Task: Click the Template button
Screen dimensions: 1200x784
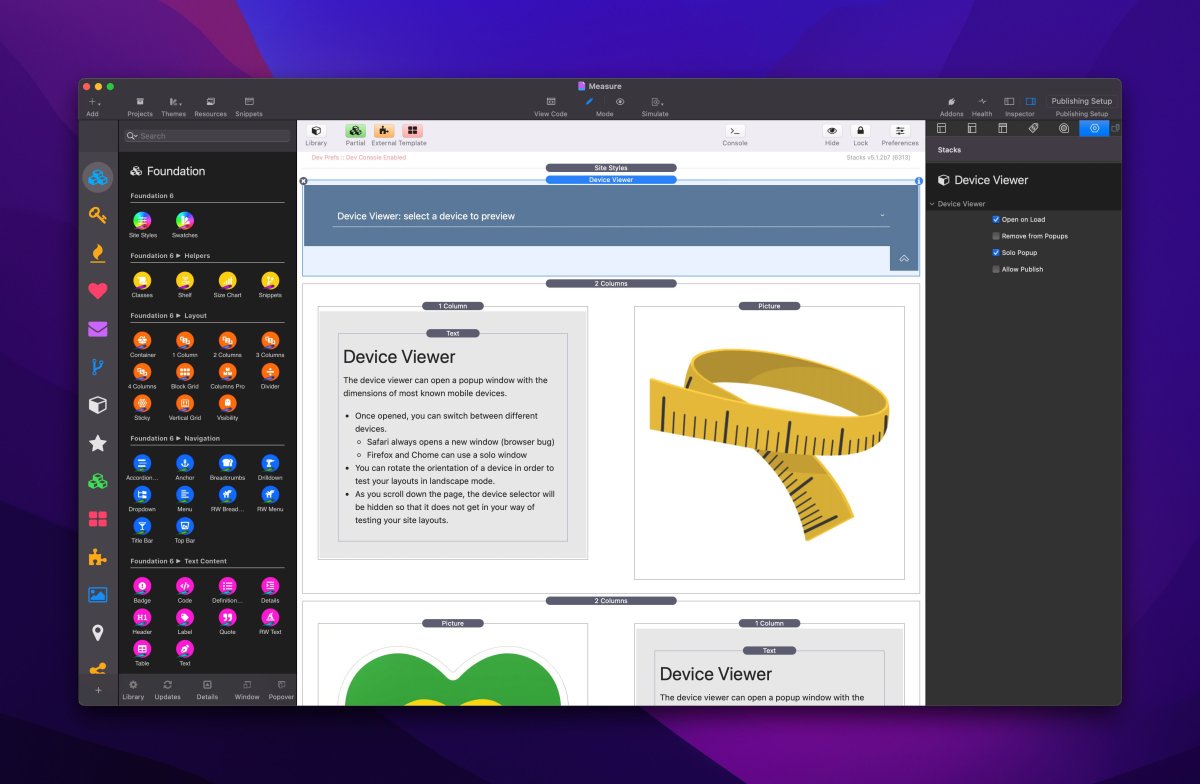Action: click(412, 131)
